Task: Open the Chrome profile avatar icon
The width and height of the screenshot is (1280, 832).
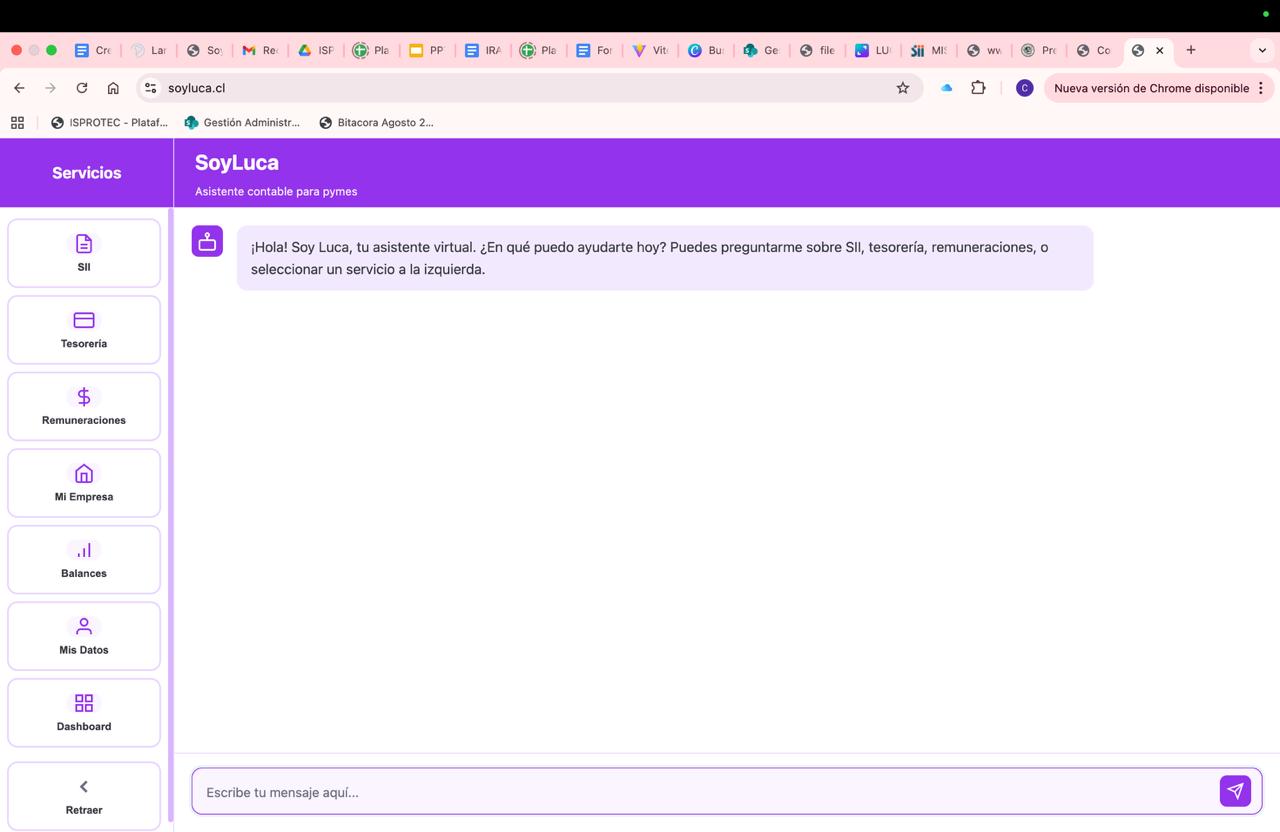Action: (1023, 88)
